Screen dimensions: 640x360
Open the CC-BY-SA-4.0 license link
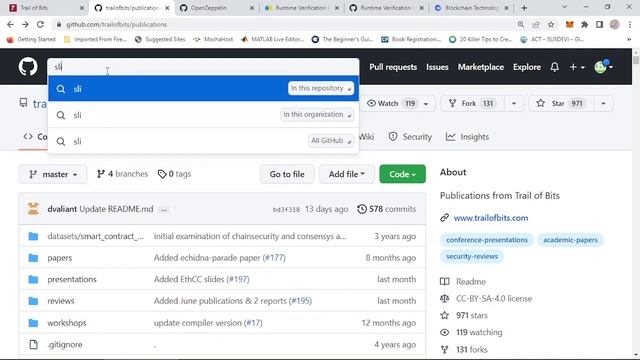pyautogui.click(x=494, y=298)
